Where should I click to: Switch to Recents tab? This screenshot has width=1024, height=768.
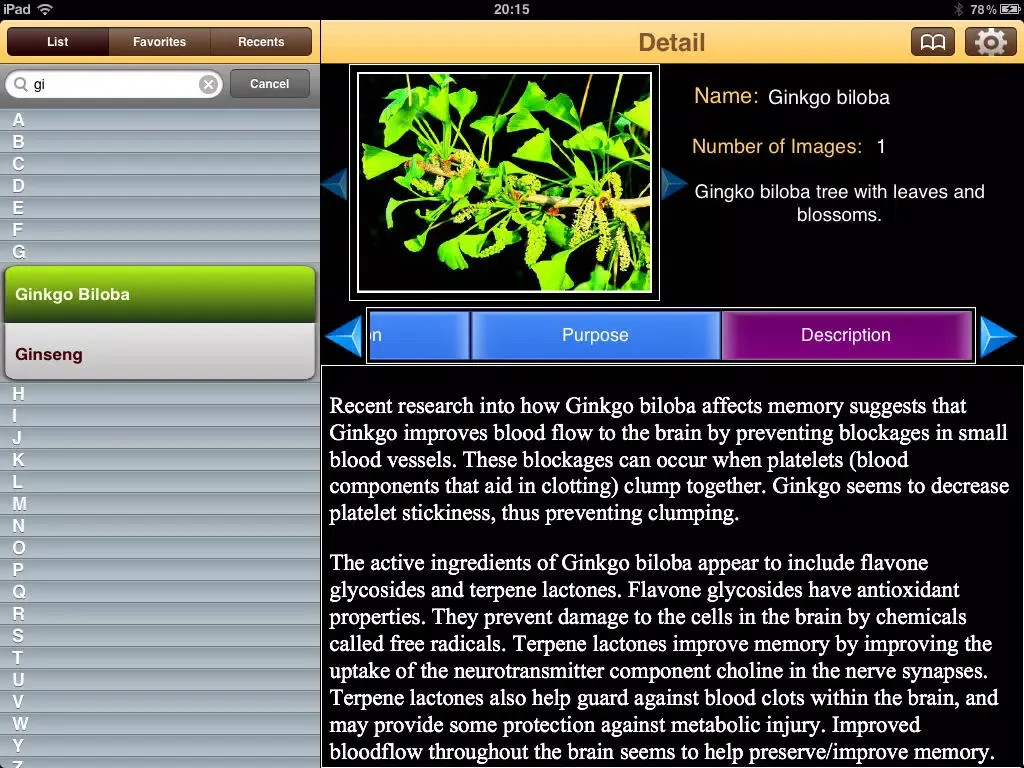261,42
